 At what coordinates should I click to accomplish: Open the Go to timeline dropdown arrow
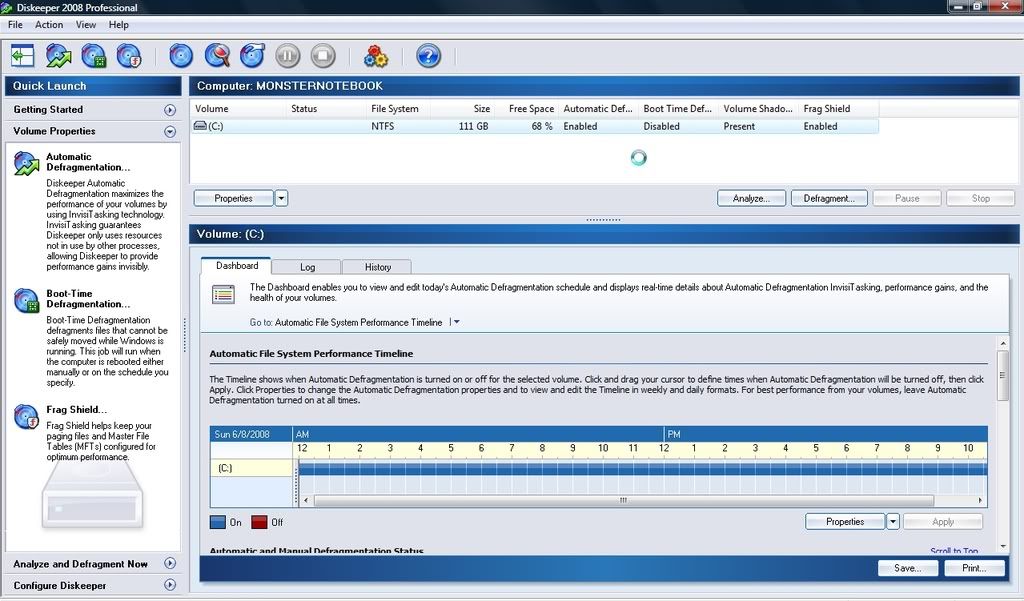coord(456,322)
